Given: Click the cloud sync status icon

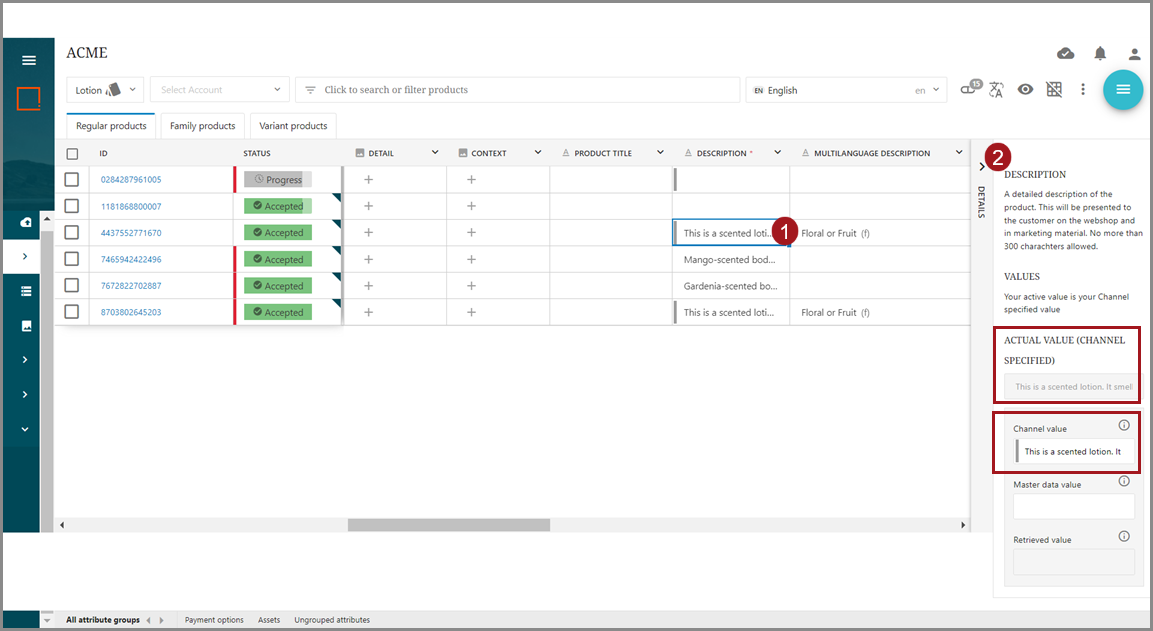Looking at the screenshot, I should [1066, 54].
